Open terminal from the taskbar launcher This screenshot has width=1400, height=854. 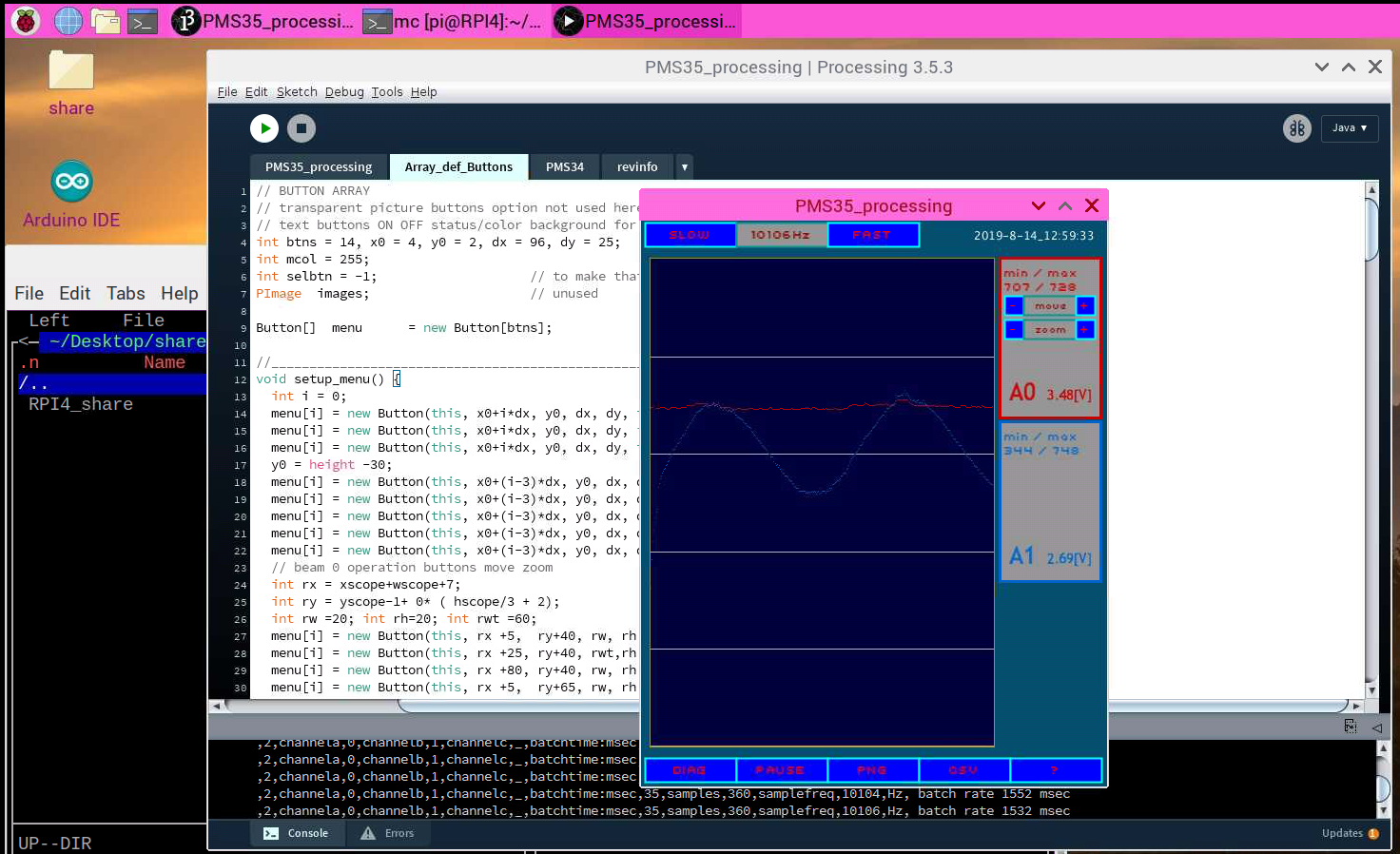point(143,20)
